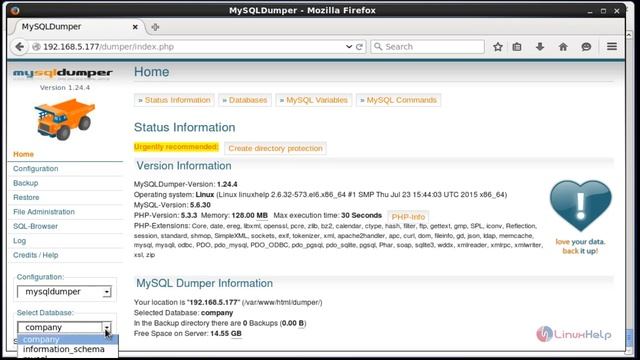The height and width of the screenshot is (360, 640).
Task: Click in the browser Search box
Action: tap(428, 47)
